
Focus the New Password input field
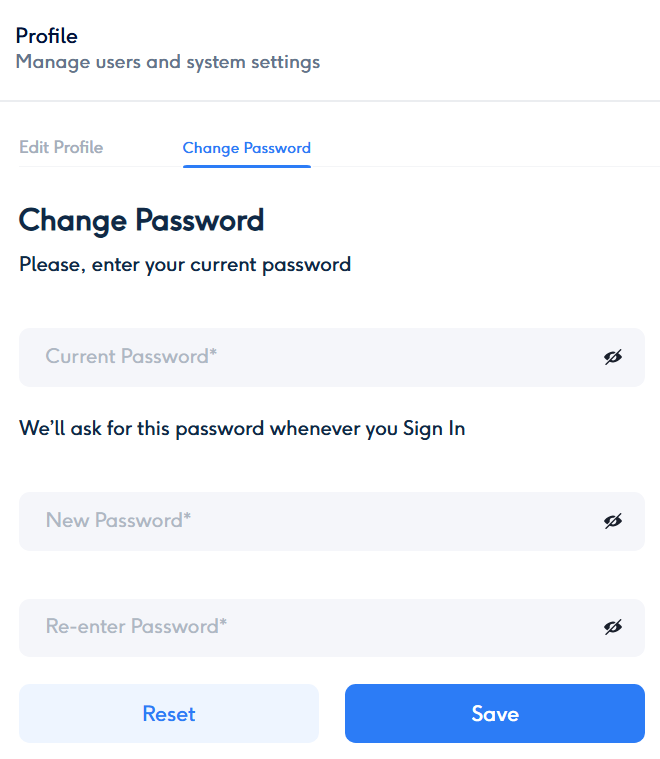tap(300, 521)
